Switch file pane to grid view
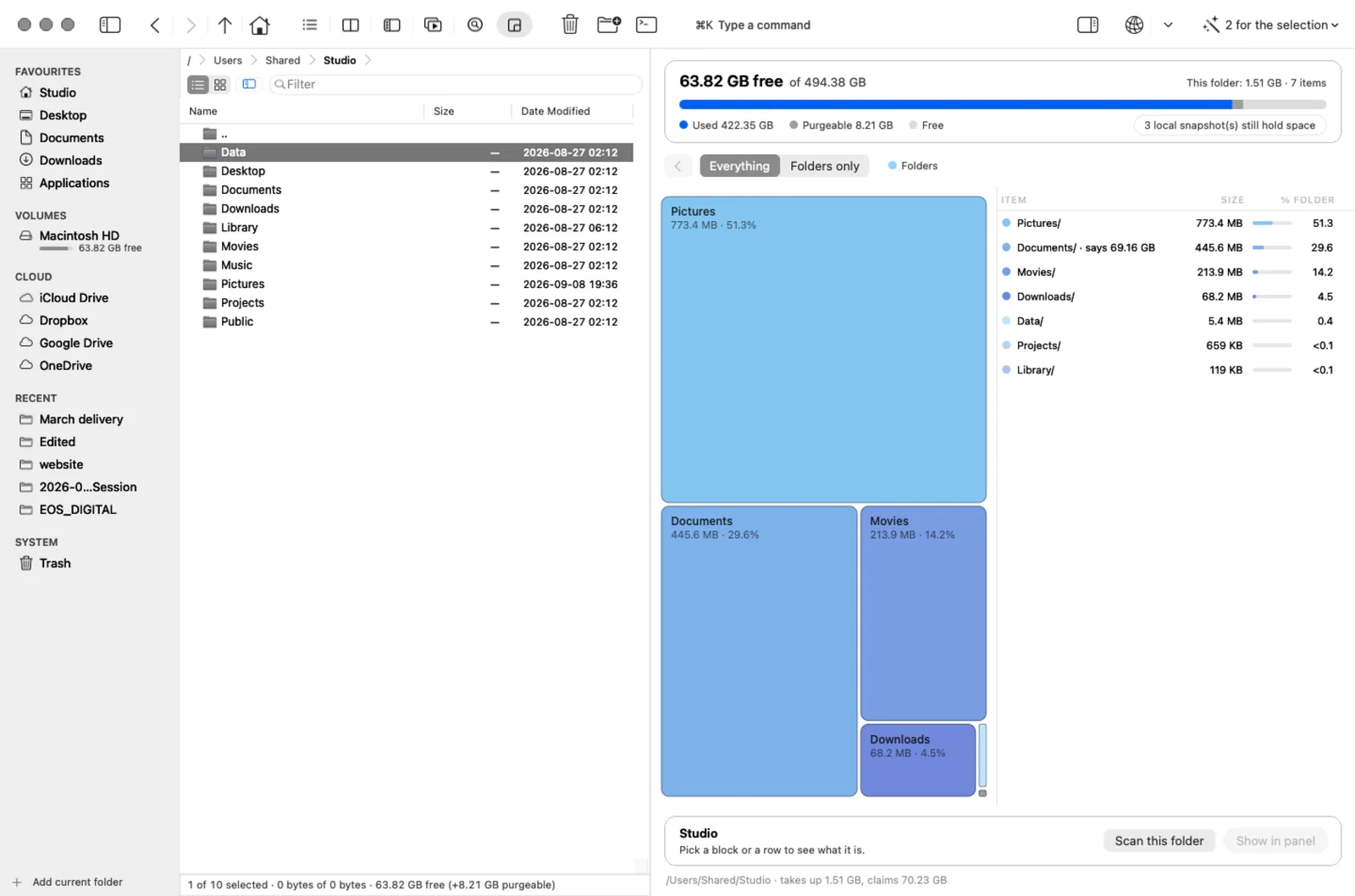Viewport: 1355px width, 896px height. (220, 85)
